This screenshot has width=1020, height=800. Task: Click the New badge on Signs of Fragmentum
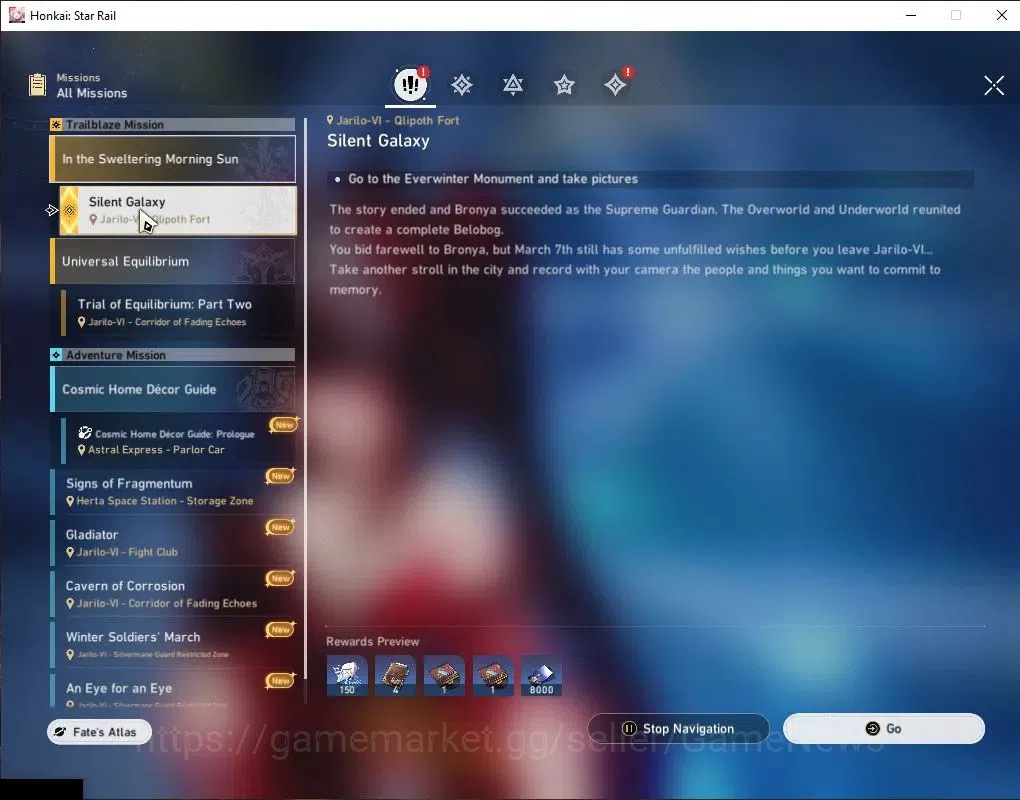coord(280,476)
